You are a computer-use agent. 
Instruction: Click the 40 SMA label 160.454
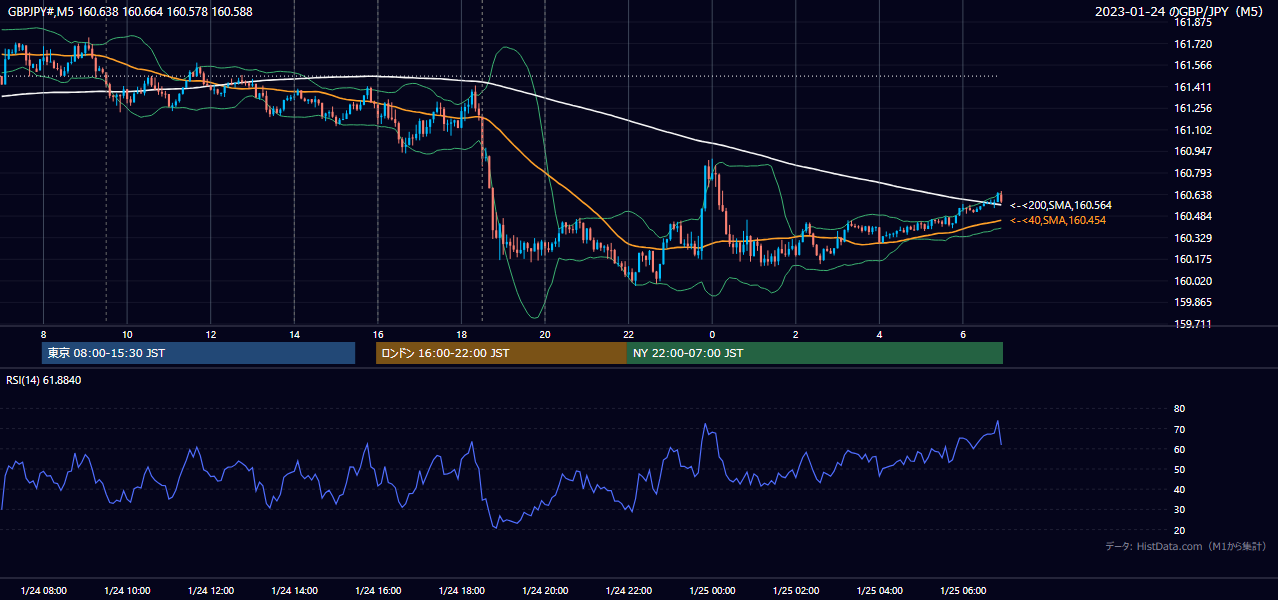coord(1058,220)
